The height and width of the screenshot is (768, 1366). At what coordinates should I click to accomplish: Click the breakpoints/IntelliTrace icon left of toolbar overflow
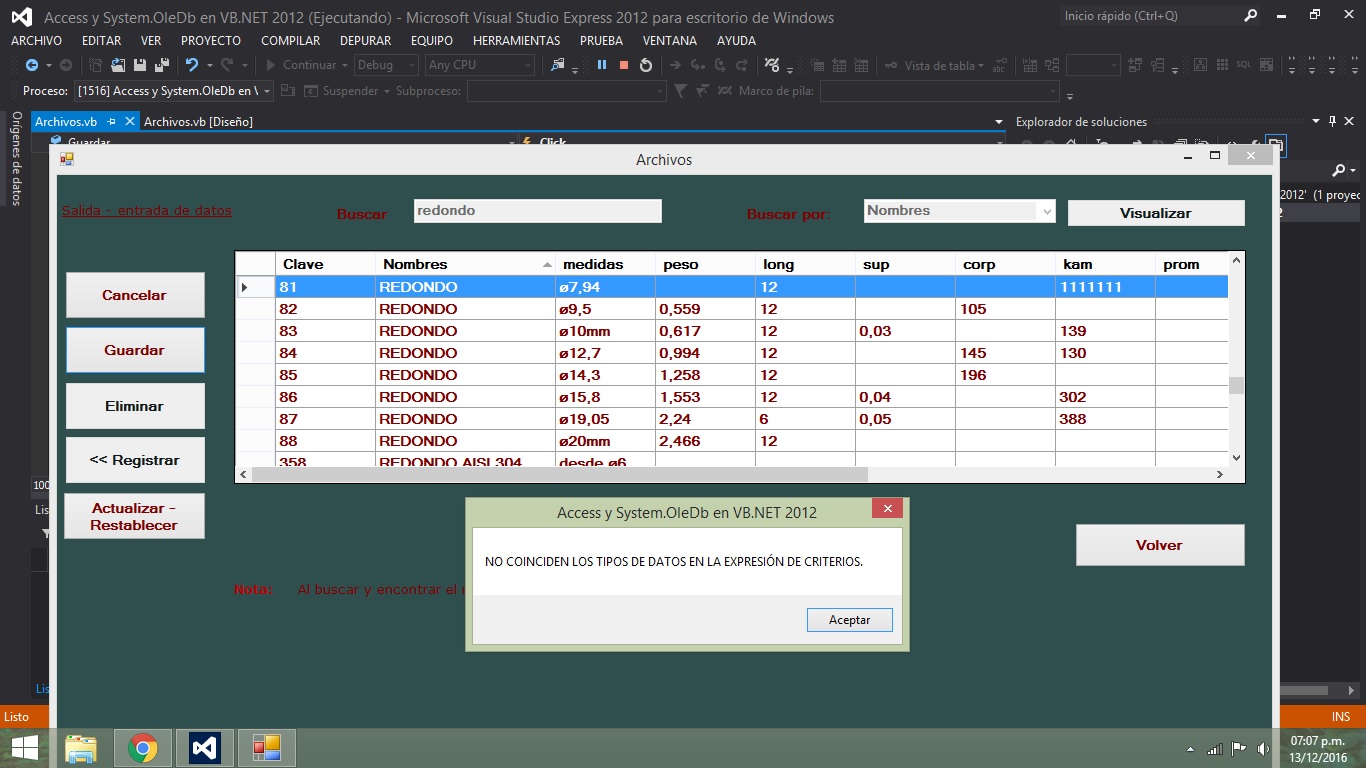point(771,65)
